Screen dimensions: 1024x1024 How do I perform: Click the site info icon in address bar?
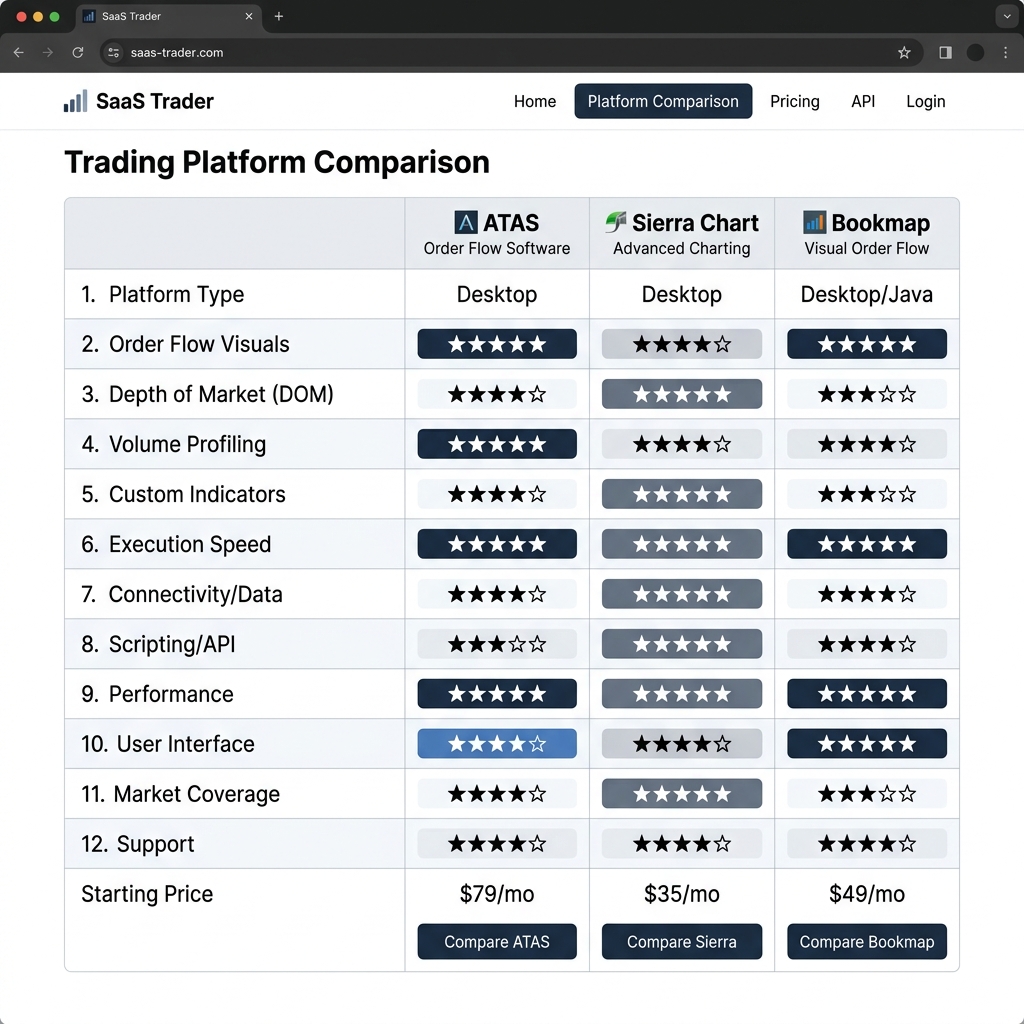[114, 52]
